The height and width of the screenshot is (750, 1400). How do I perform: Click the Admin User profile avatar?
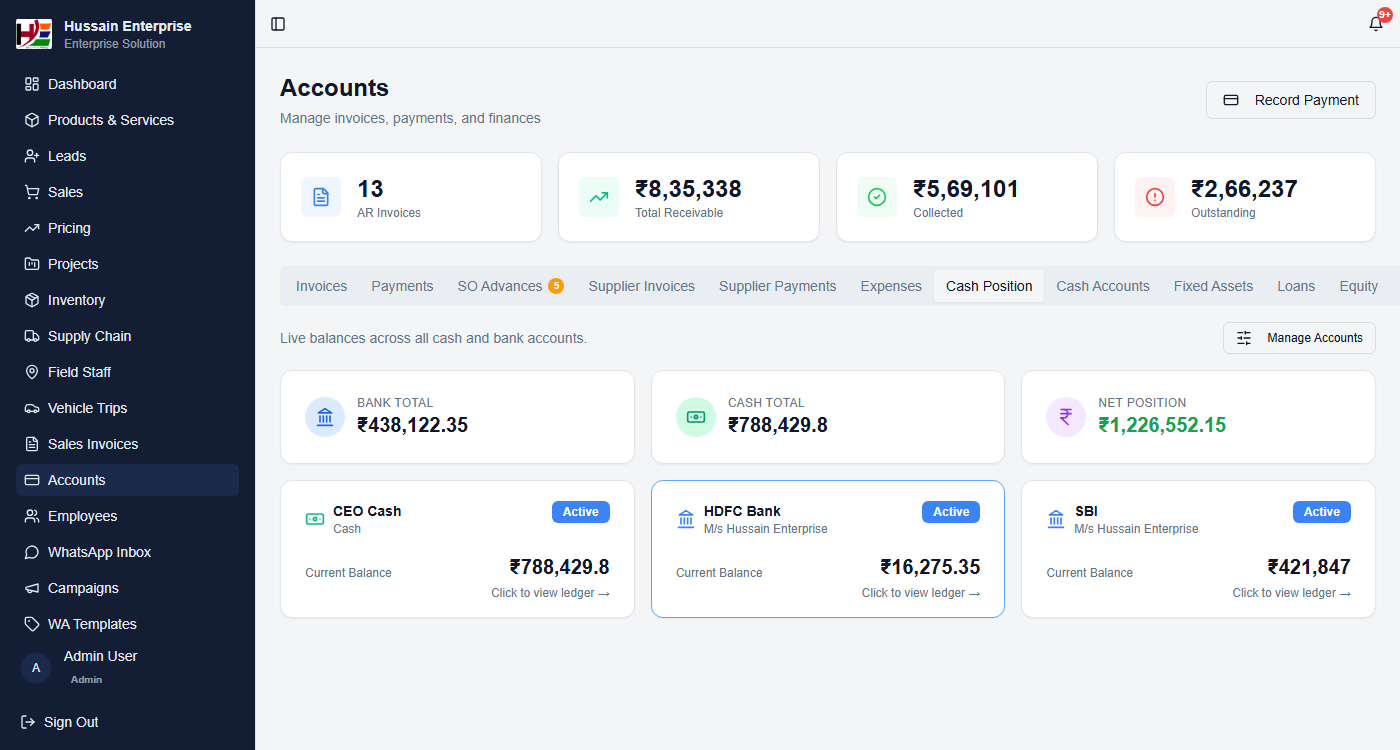[36, 667]
